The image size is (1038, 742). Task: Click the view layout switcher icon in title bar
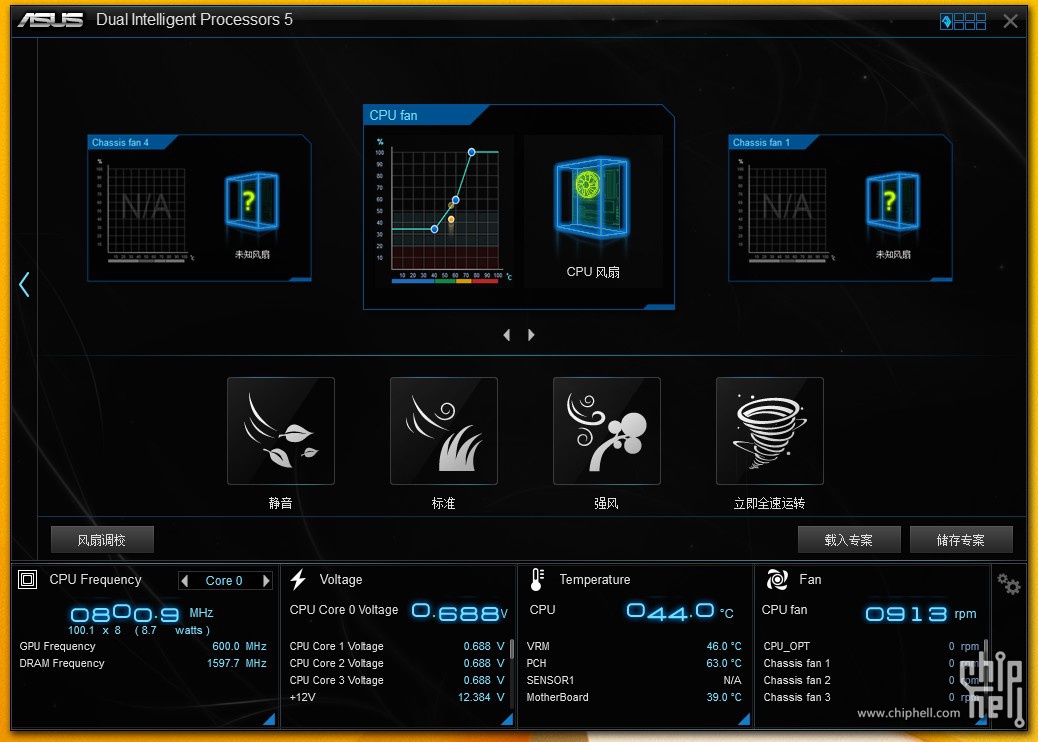pyautogui.click(x=963, y=21)
